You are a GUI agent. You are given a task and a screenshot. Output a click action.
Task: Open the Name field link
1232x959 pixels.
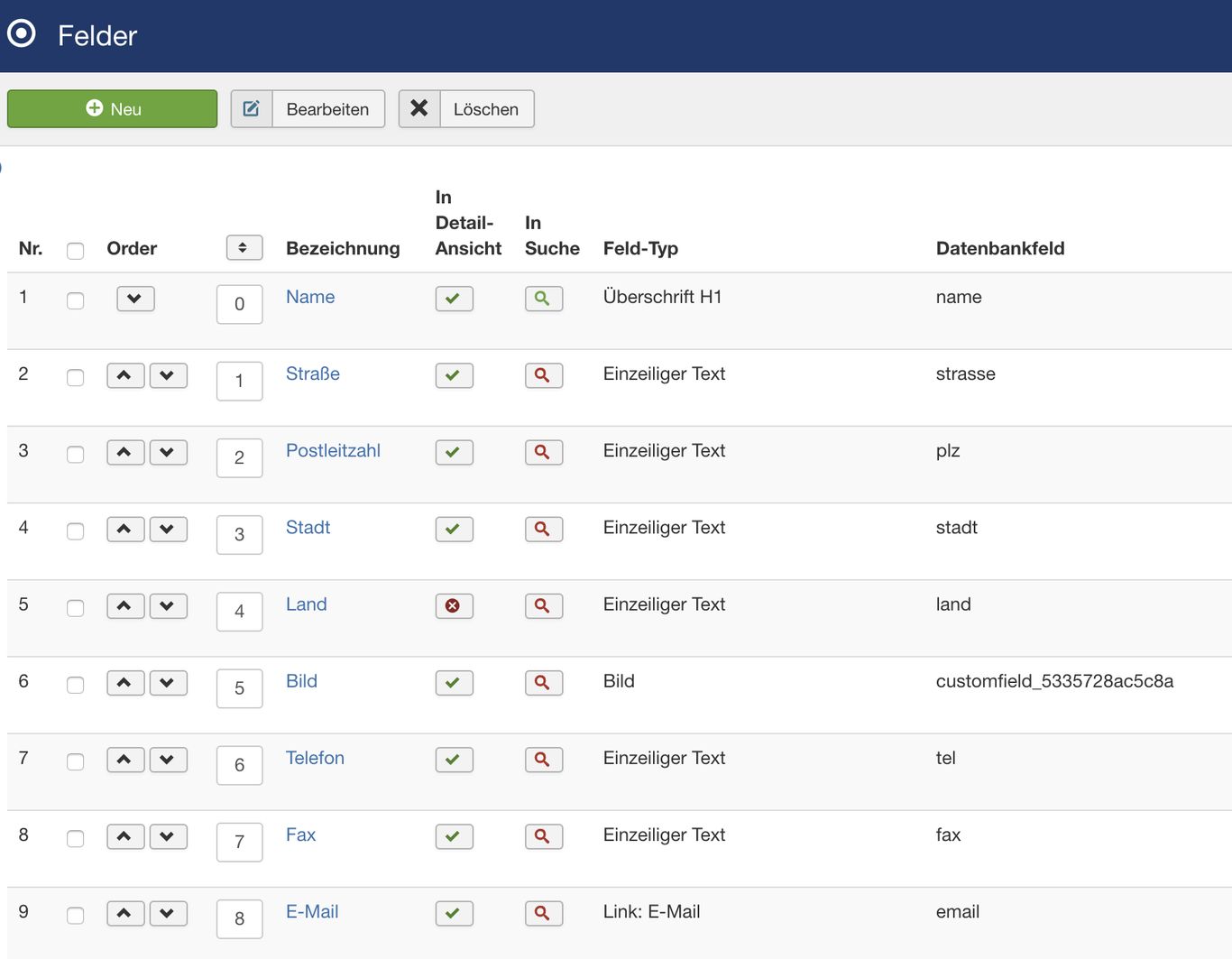point(310,297)
